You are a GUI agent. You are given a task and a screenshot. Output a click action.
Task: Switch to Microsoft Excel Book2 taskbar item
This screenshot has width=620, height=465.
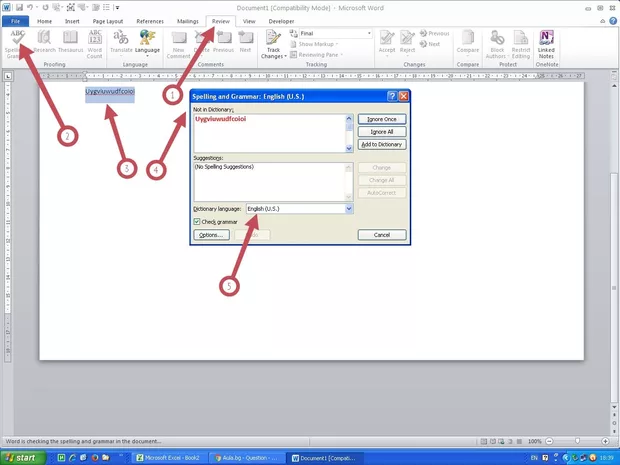168,458
